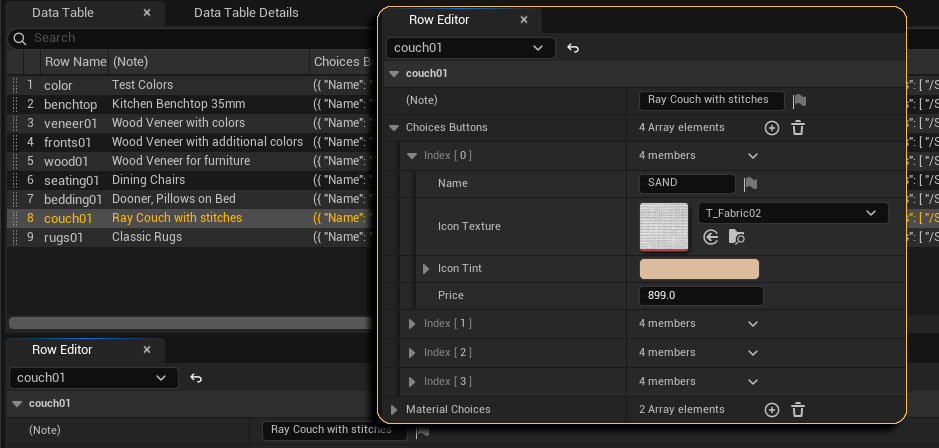Viewport: 939px width, 448px height.
Task: Open the Icon Tint color swatch
Action: coord(699,269)
